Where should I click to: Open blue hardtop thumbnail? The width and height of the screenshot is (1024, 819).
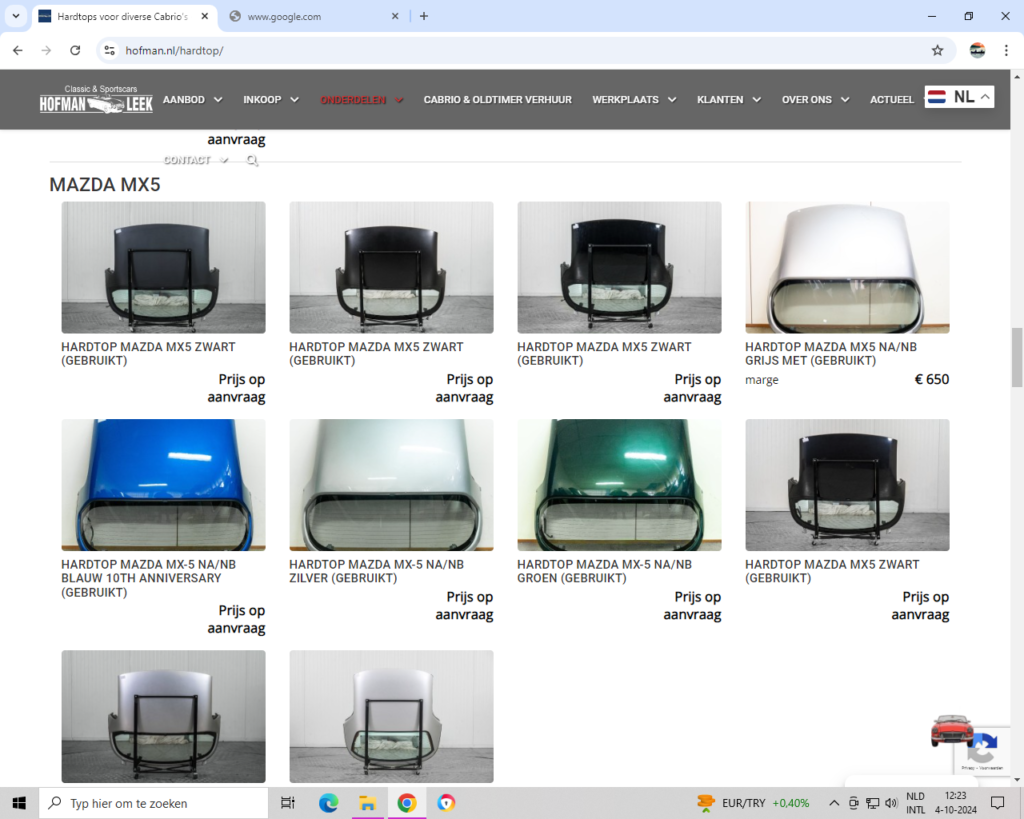(163, 485)
